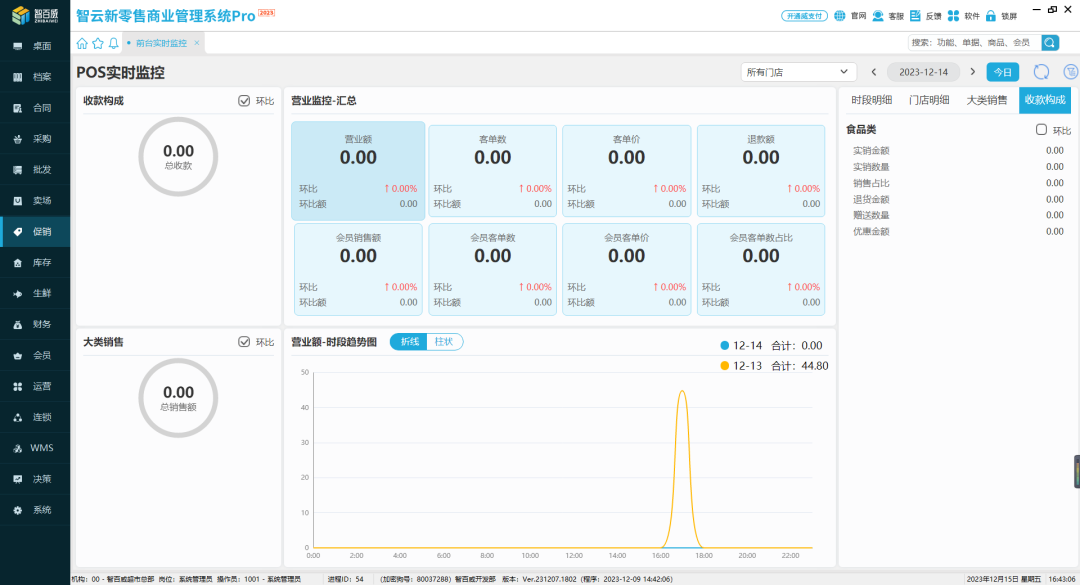Switch to the 门店明细 tab
The image size is (1080, 585).
coord(928,100)
